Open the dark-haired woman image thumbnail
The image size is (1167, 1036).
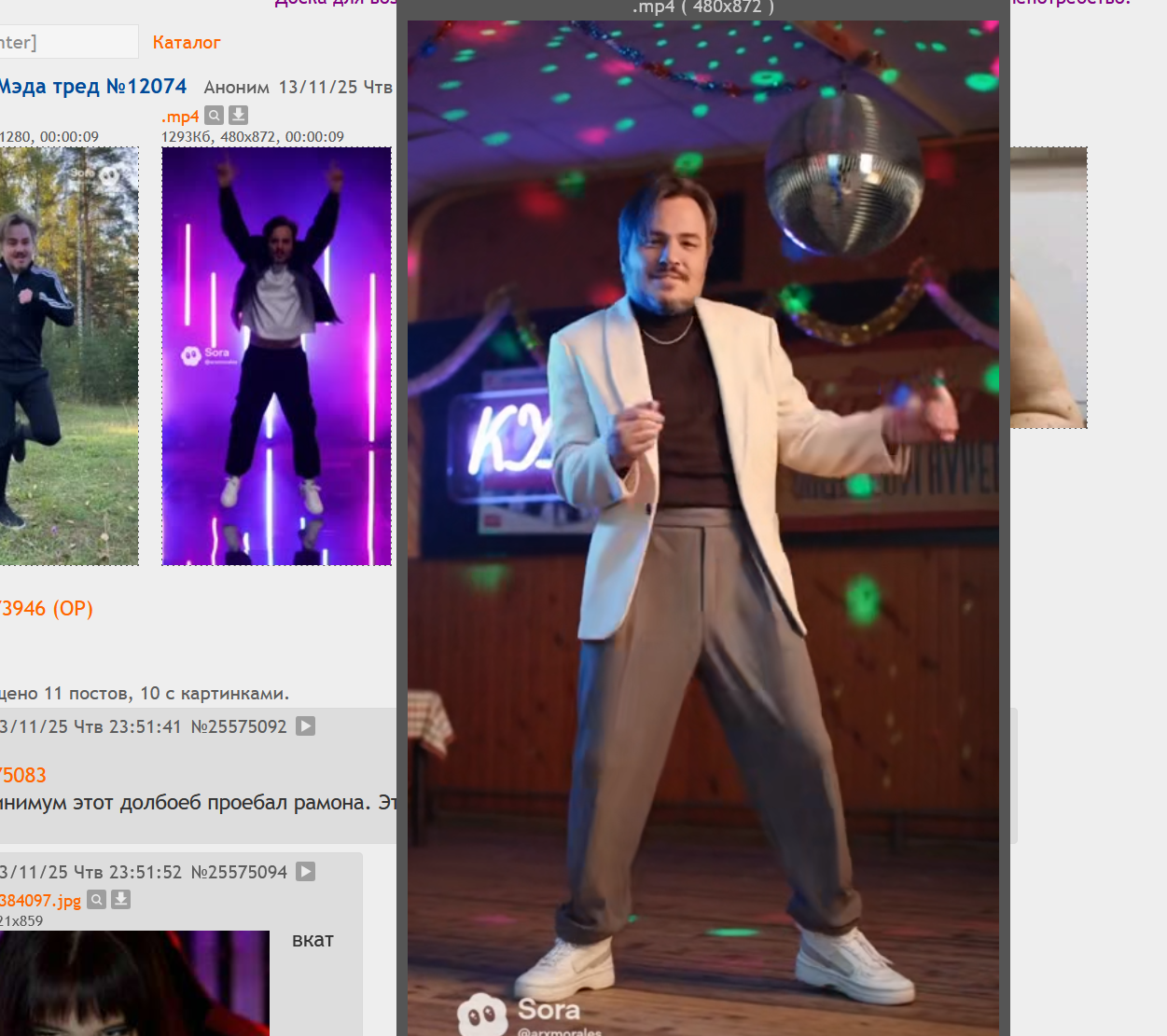134,983
